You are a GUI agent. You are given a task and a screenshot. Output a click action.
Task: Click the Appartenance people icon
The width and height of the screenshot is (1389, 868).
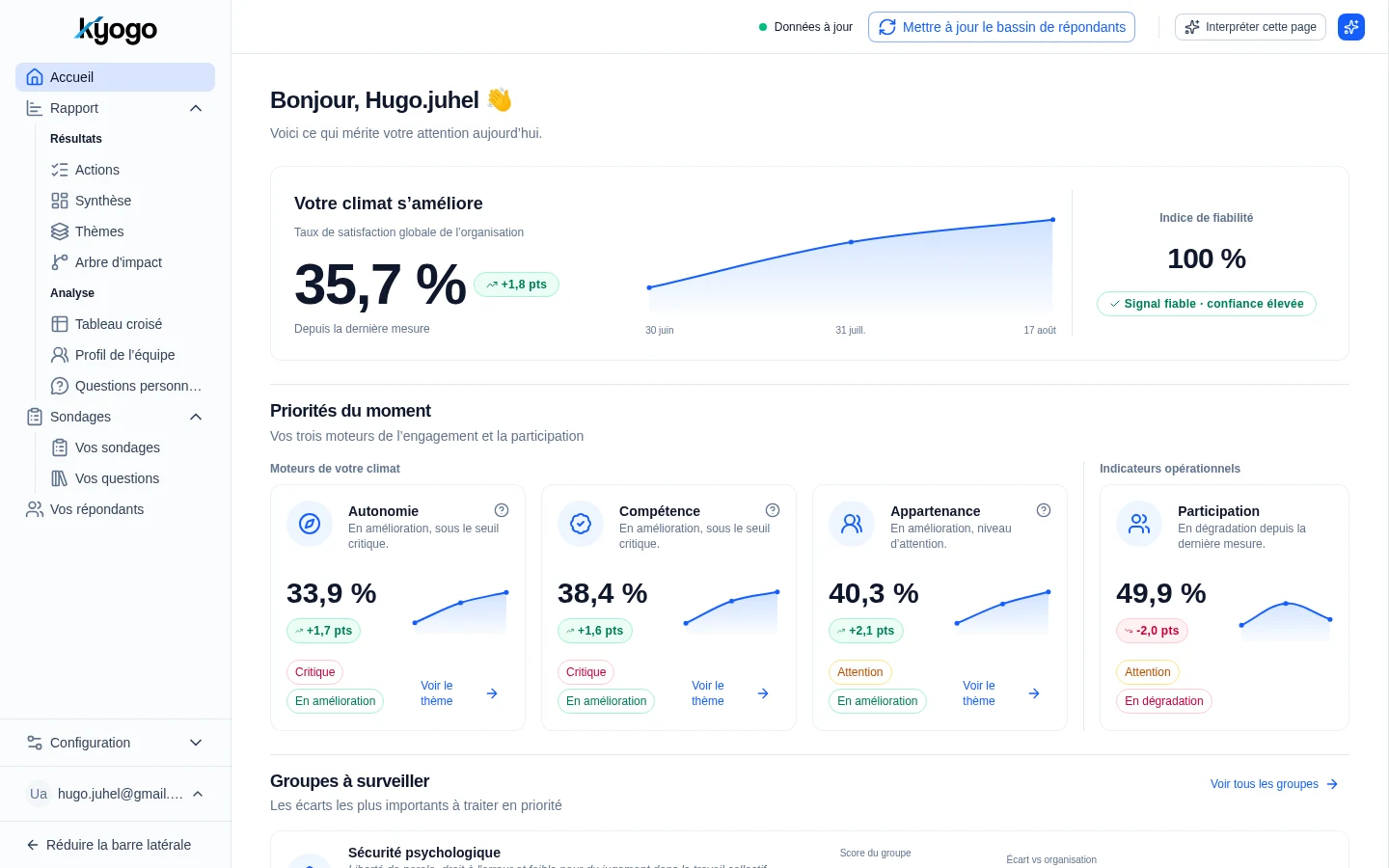pos(852,524)
